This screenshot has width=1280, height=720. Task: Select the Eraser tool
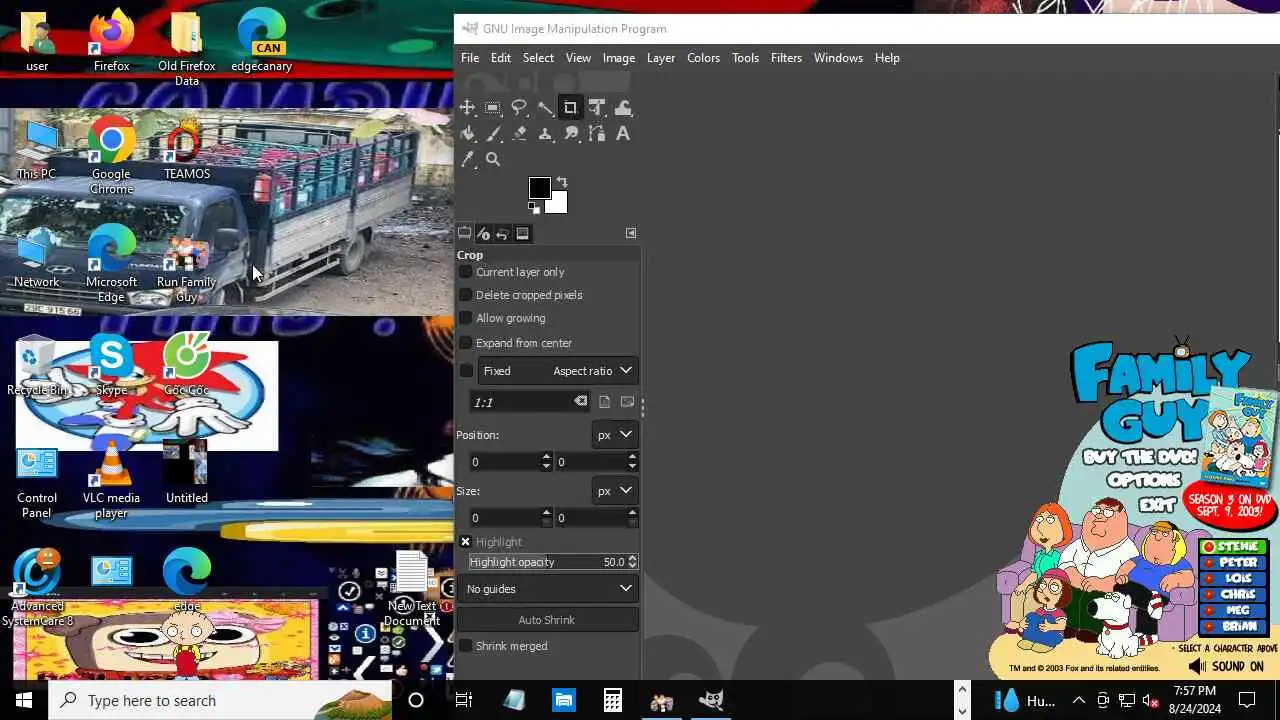point(519,133)
